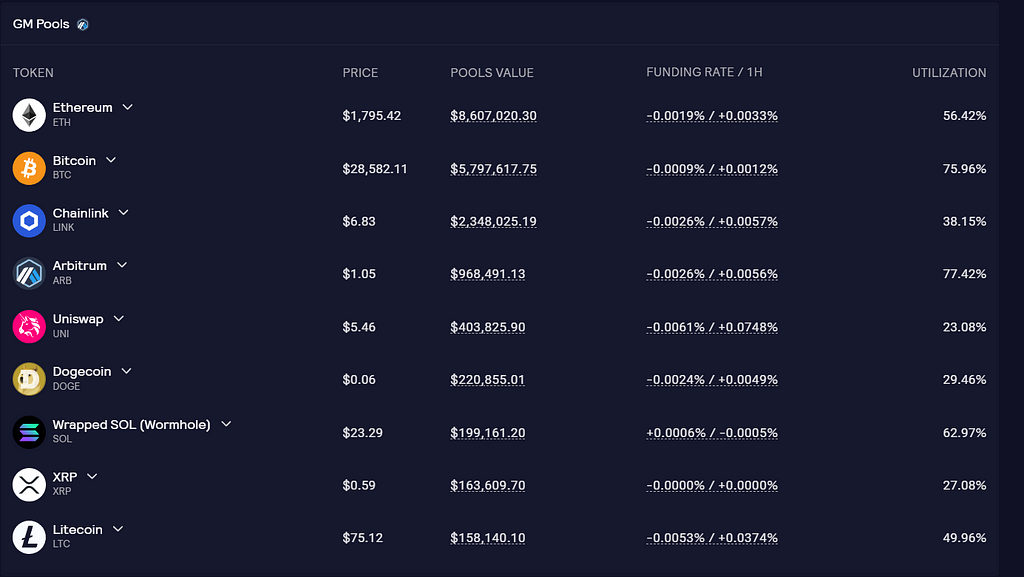The image size is (1024, 577).
Task: Open the Bitcoin dropdown arrow
Action: [x=111, y=160]
